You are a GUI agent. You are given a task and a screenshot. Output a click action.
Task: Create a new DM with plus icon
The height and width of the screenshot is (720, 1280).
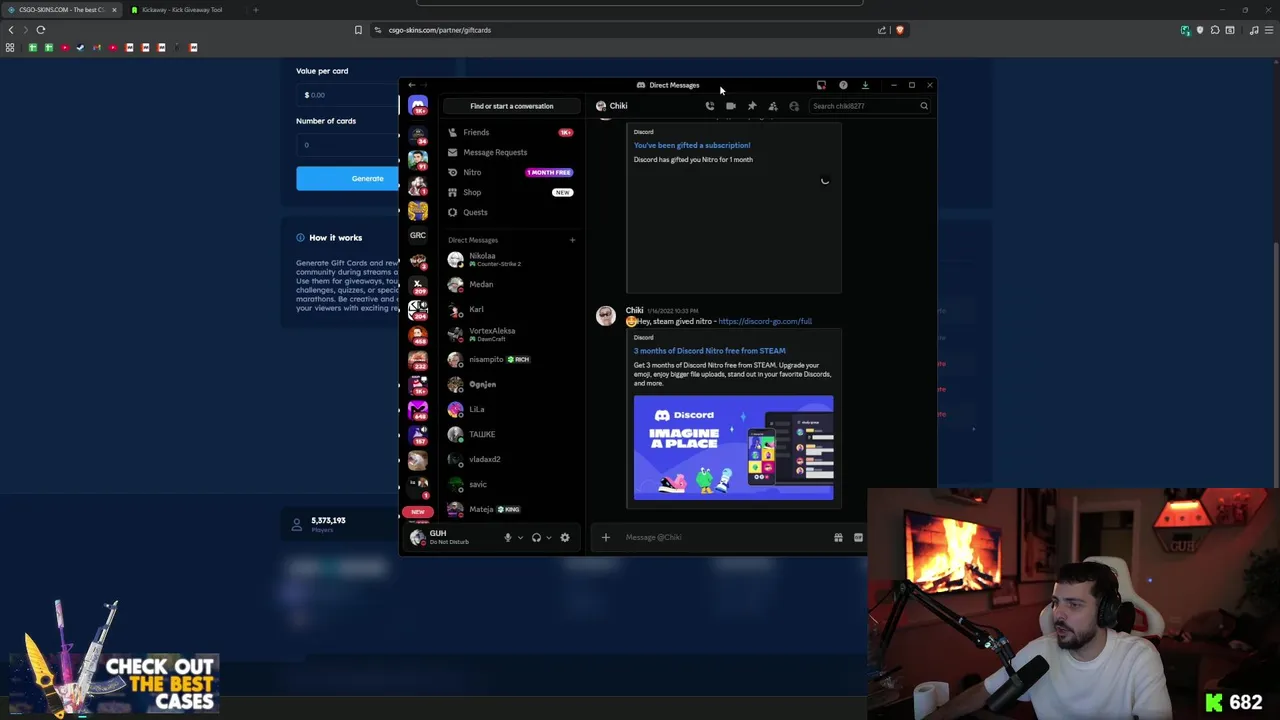click(x=572, y=240)
